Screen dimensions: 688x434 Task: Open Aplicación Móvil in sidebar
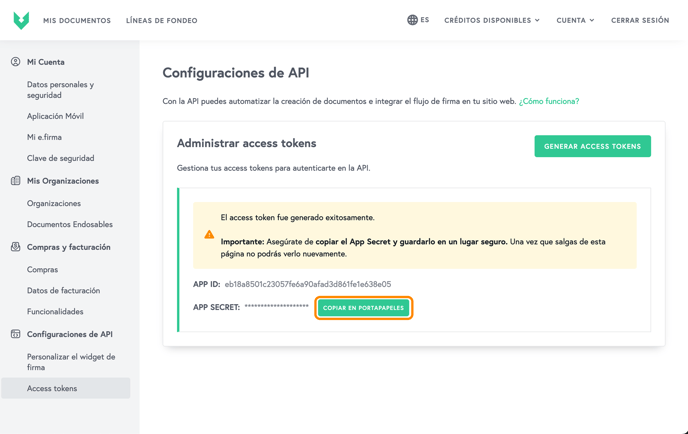(55, 116)
